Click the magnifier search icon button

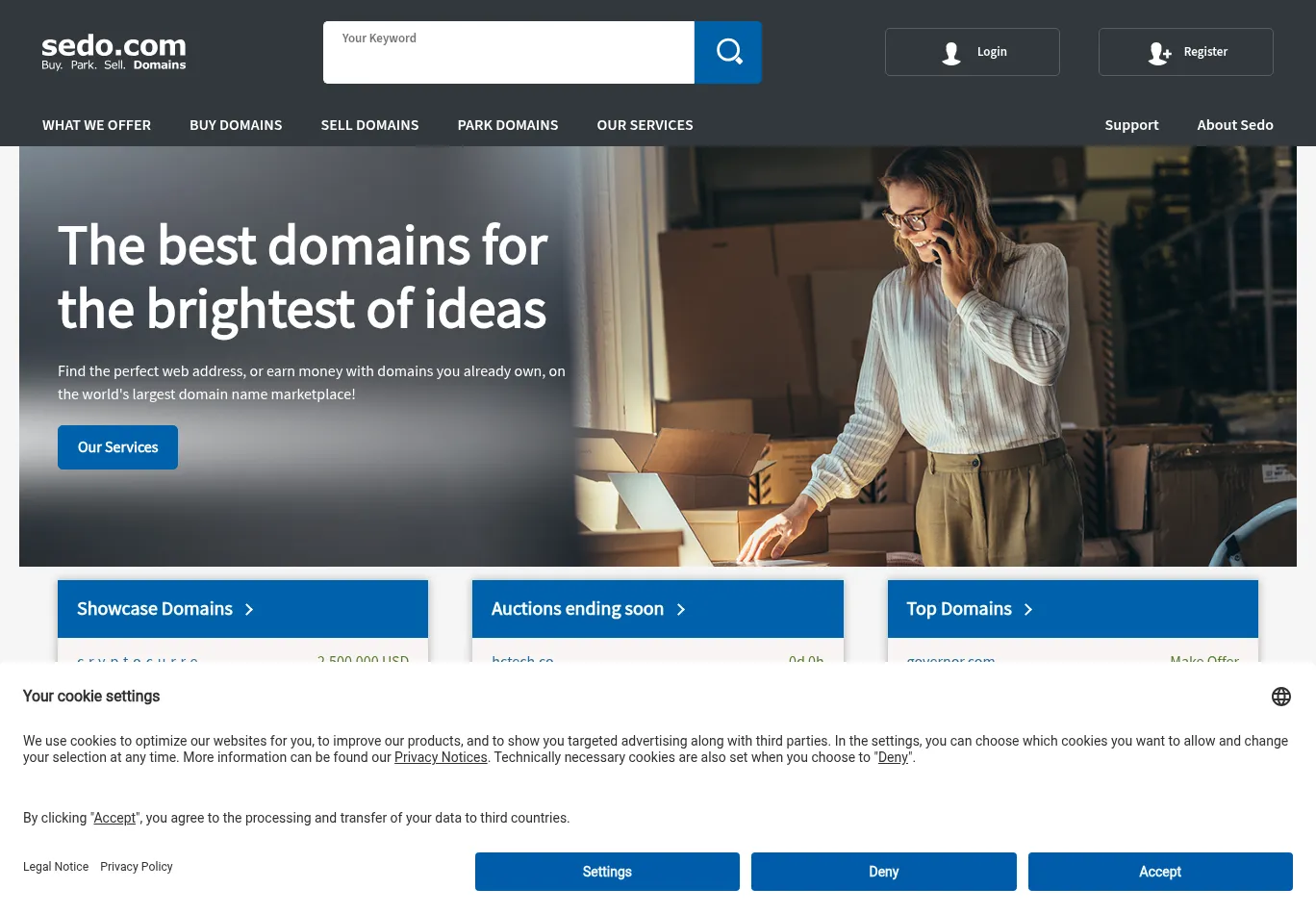click(728, 52)
